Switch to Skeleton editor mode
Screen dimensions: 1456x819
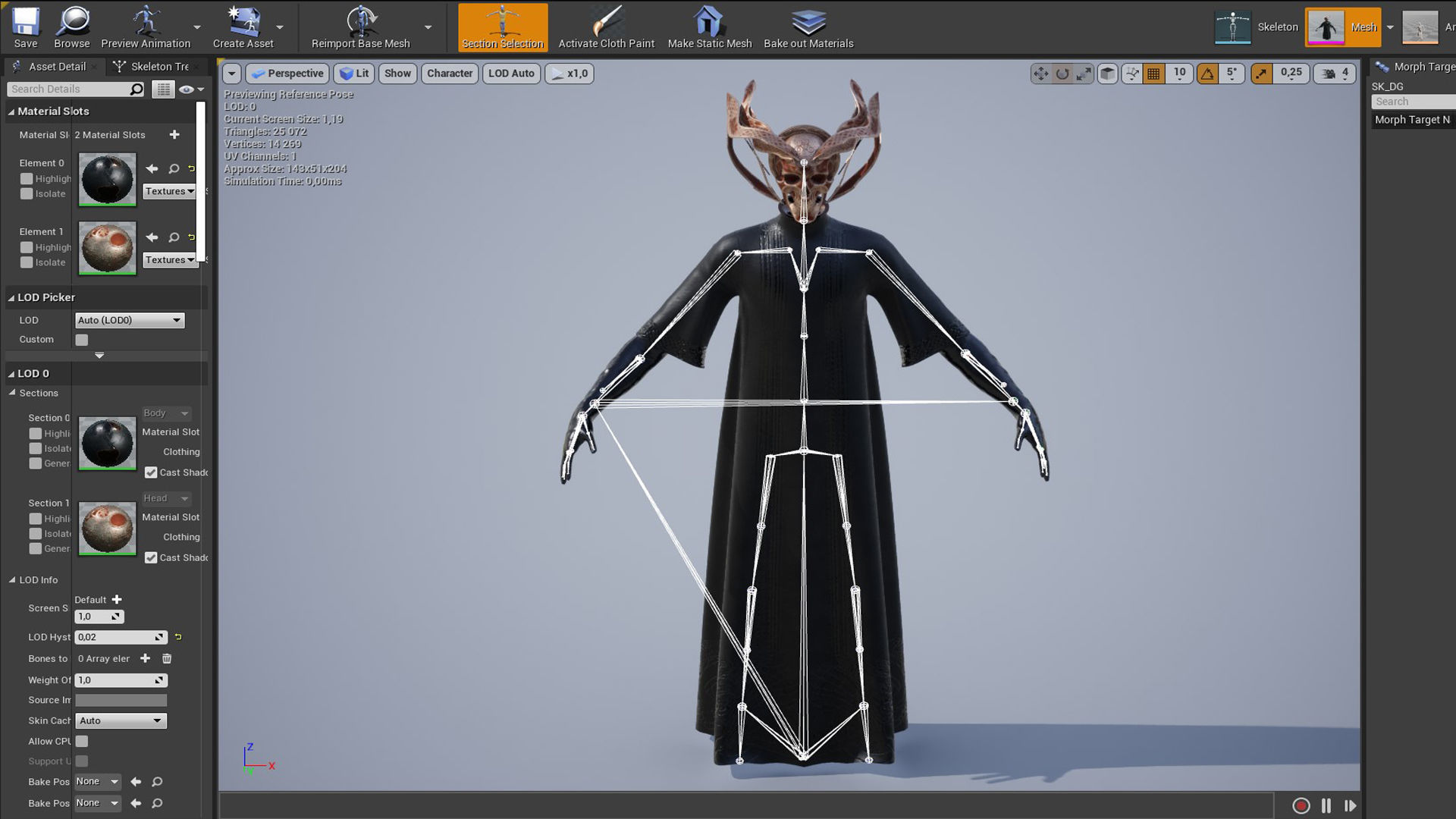click(x=1257, y=27)
